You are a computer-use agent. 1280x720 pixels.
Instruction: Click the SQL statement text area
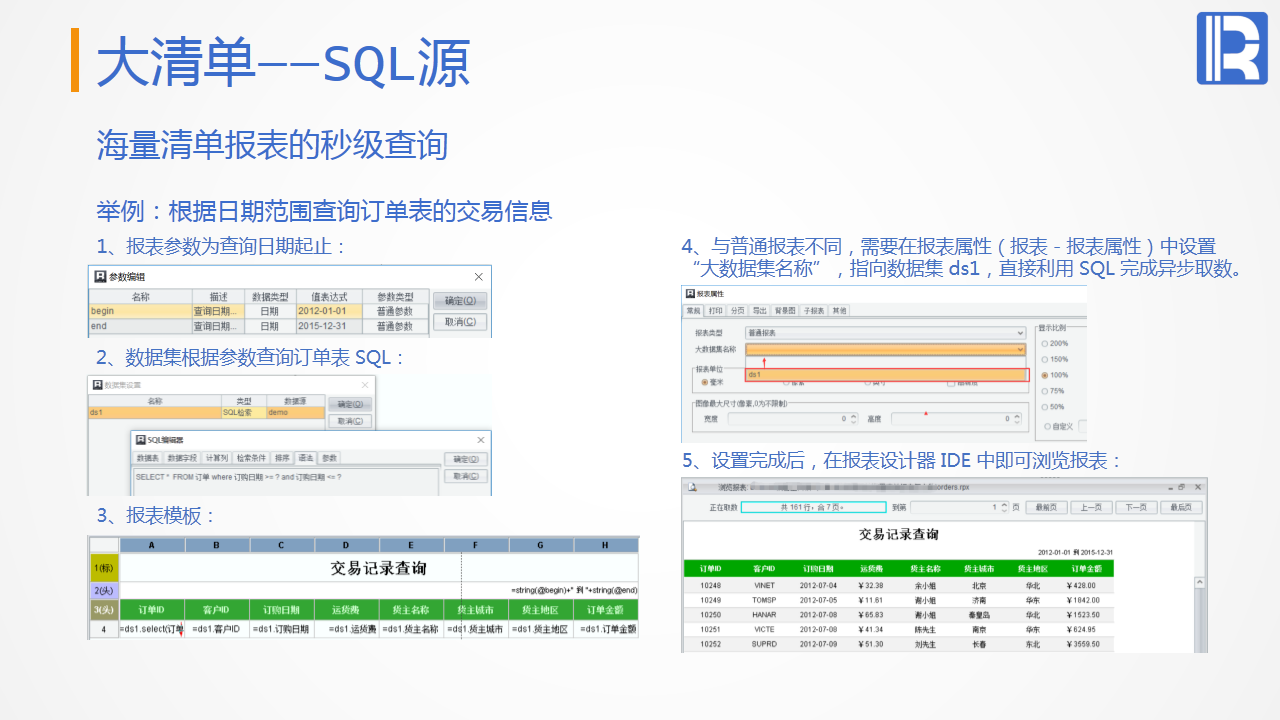coord(287,481)
